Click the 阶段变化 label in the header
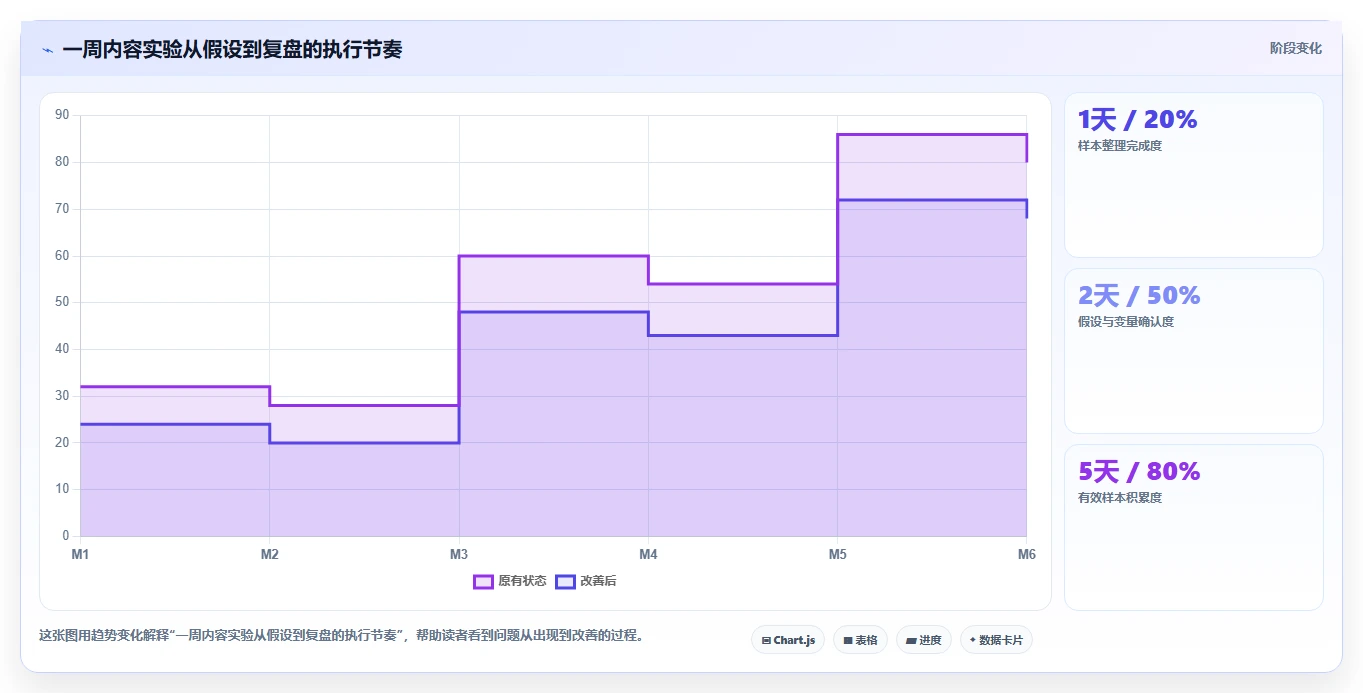The width and height of the screenshot is (1363, 693). [1296, 48]
